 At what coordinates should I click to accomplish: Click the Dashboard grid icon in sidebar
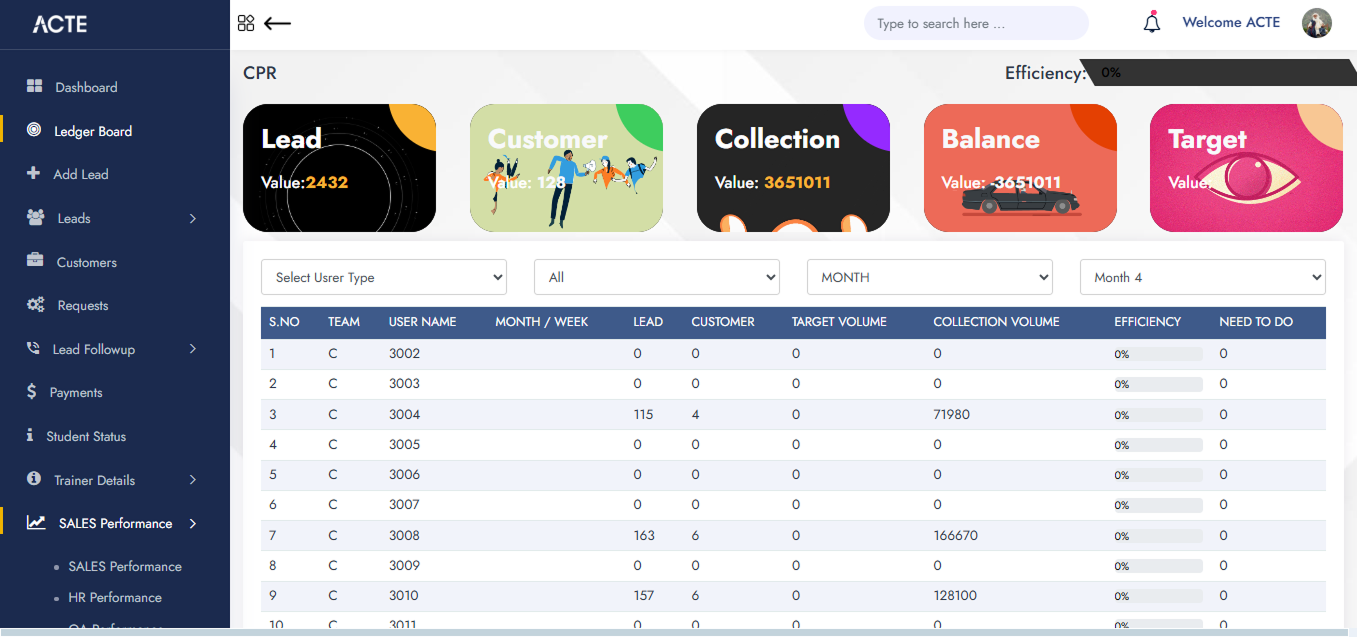click(35, 87)
